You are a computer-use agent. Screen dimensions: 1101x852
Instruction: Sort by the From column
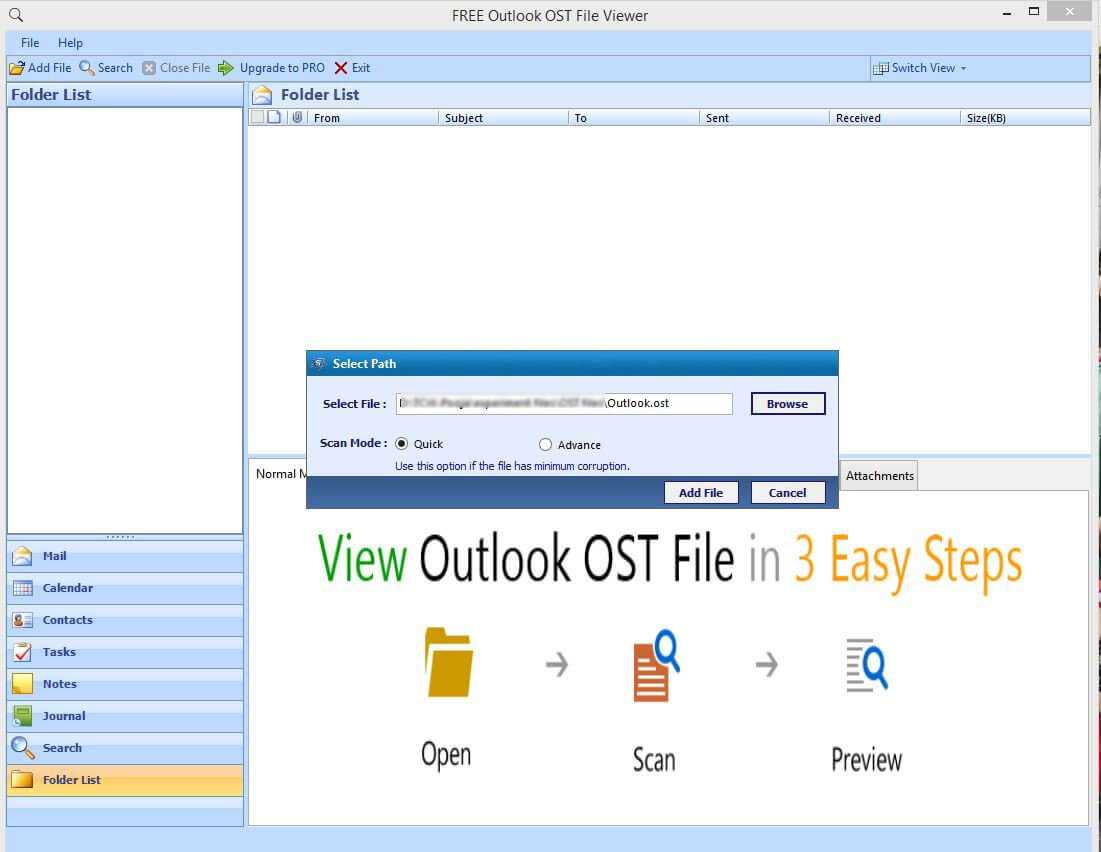tap(373, 118)
